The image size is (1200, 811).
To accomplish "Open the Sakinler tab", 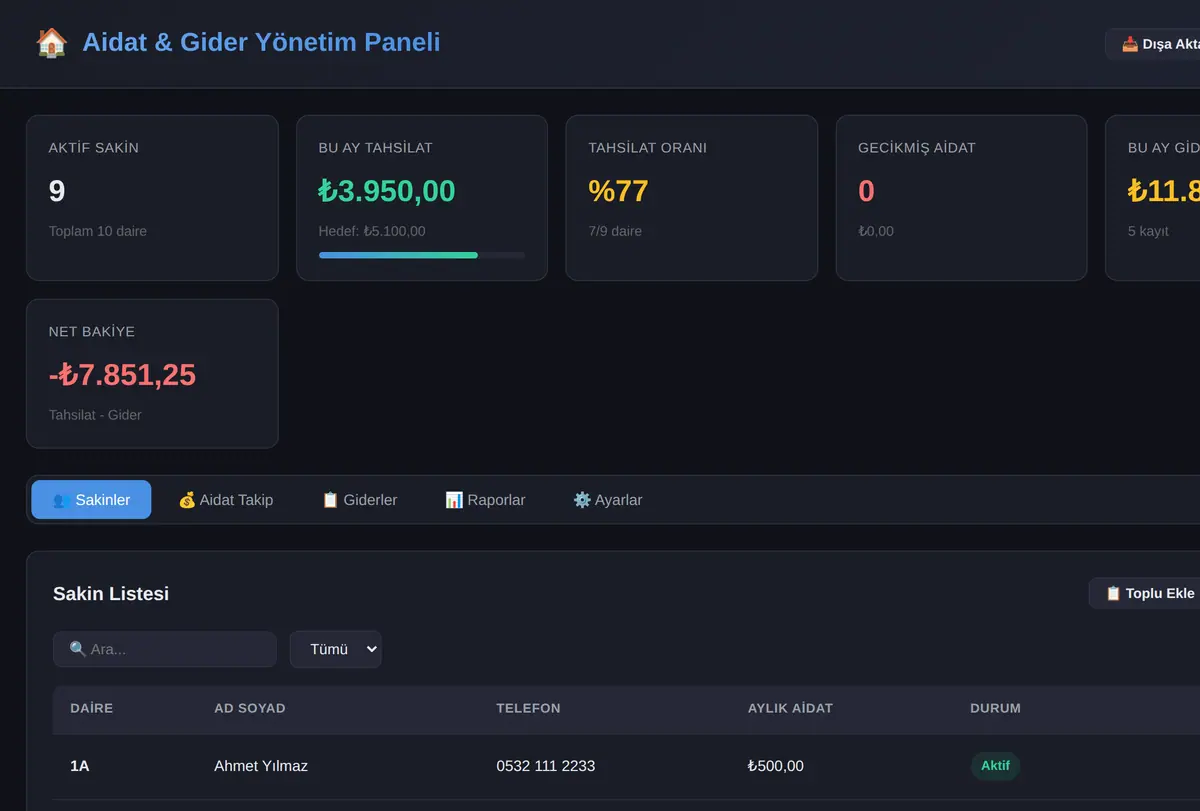I will pyautogui.click(x=91, y=500).
